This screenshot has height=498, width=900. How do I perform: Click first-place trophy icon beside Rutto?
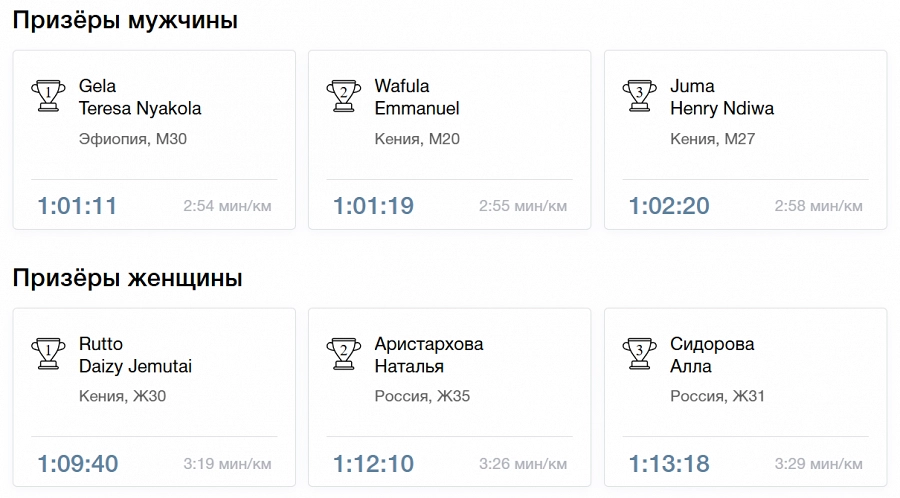pyautogui.click(x=48, y=353)
